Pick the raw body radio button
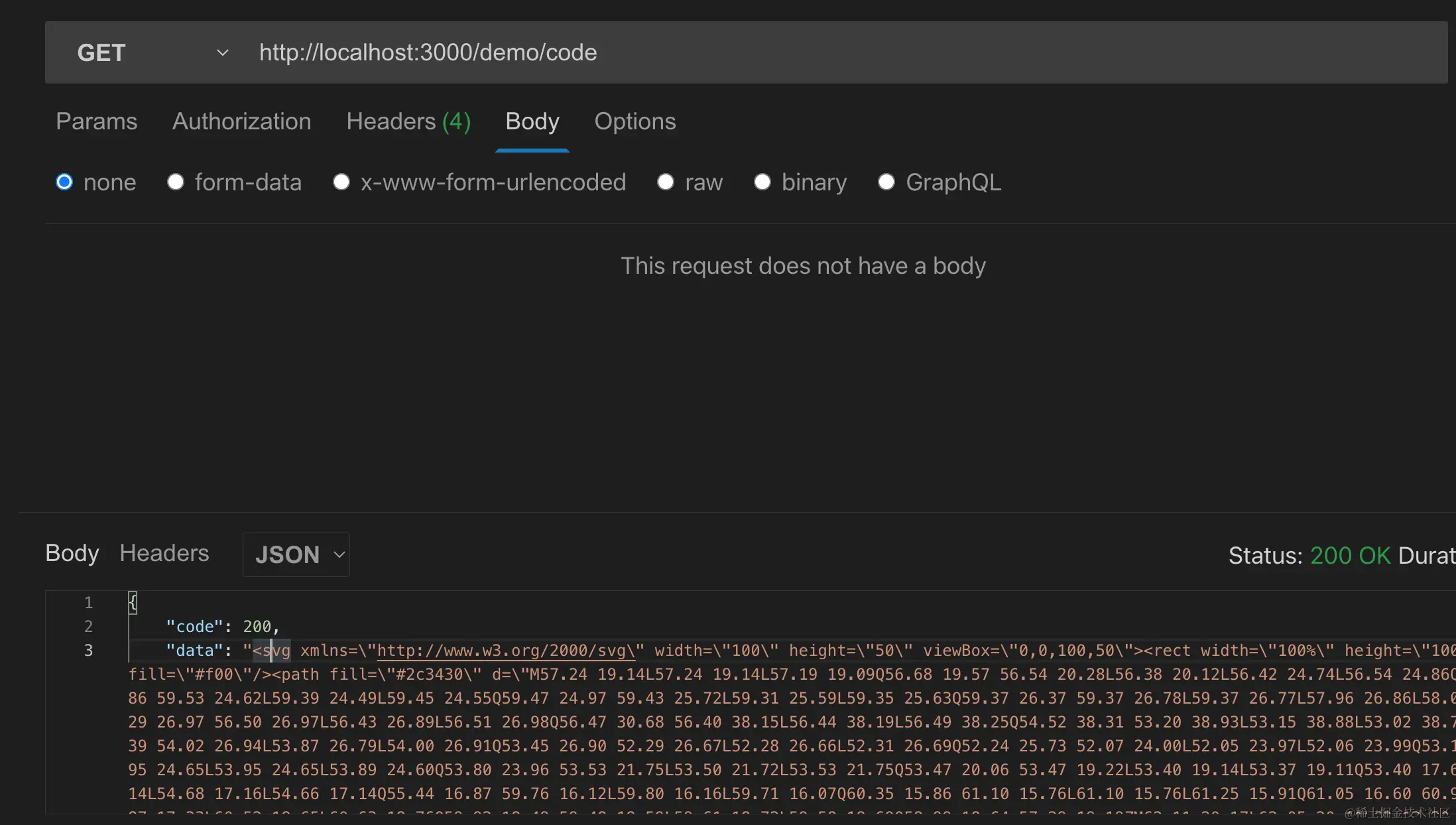Viewport: 1456px width, 825px height. 666,182
